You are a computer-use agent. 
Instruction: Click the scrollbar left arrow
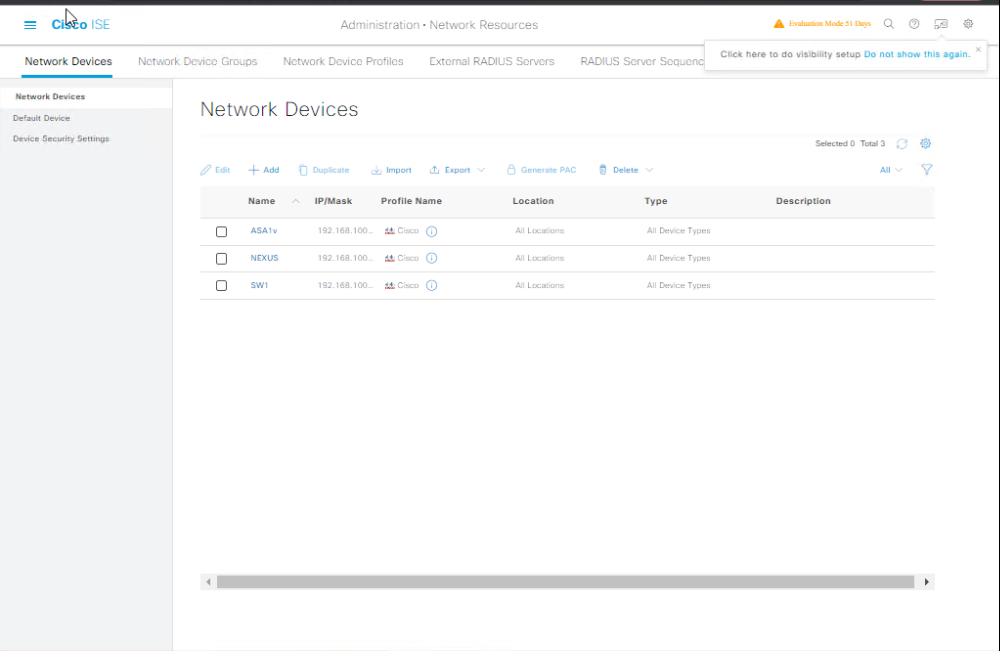coord(208,582)
